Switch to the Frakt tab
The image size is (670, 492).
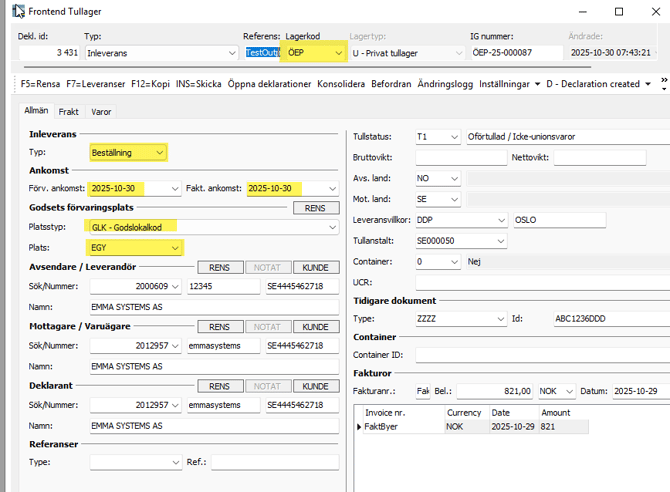click(68, 112)
